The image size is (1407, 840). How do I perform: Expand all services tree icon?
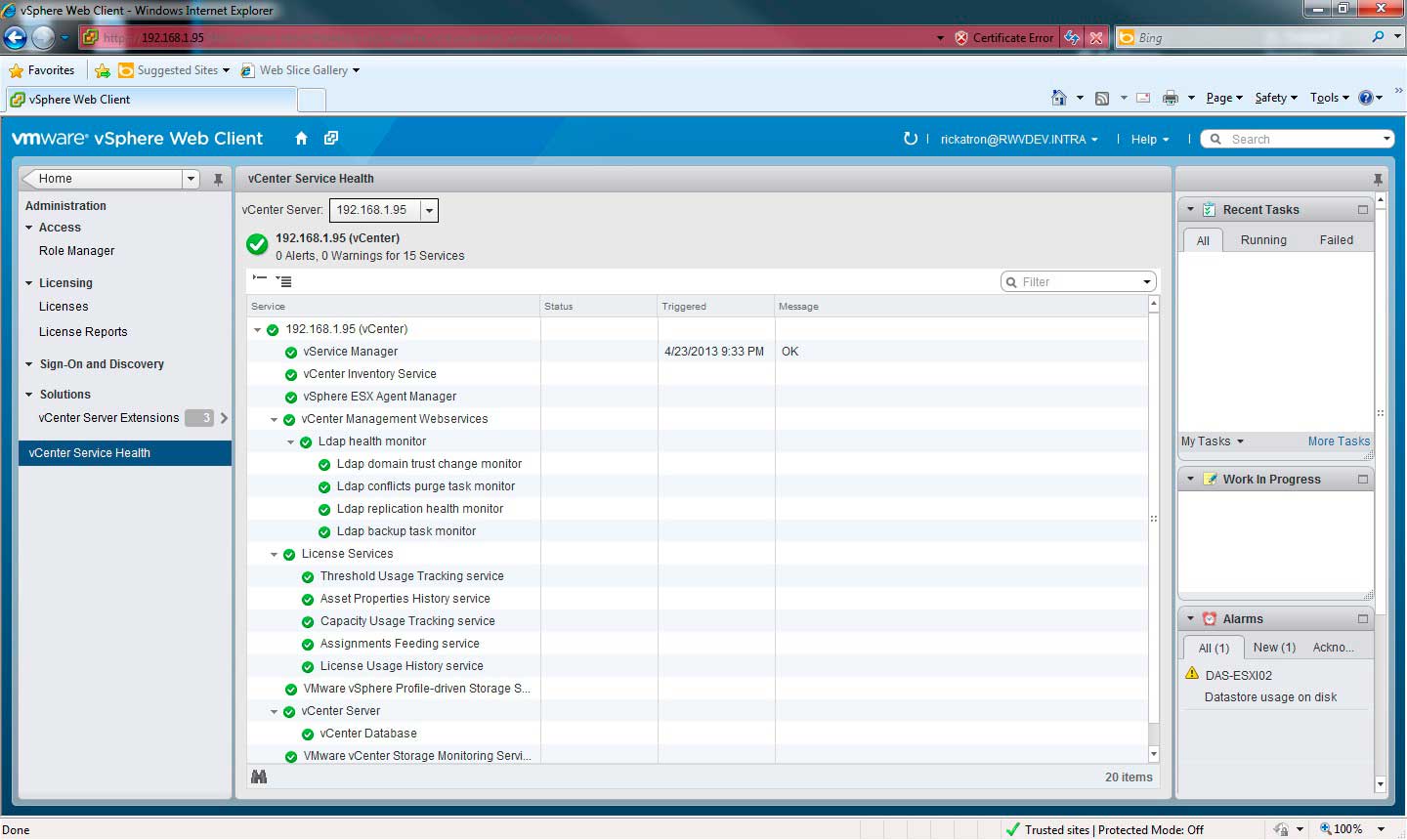coord(283,281)
